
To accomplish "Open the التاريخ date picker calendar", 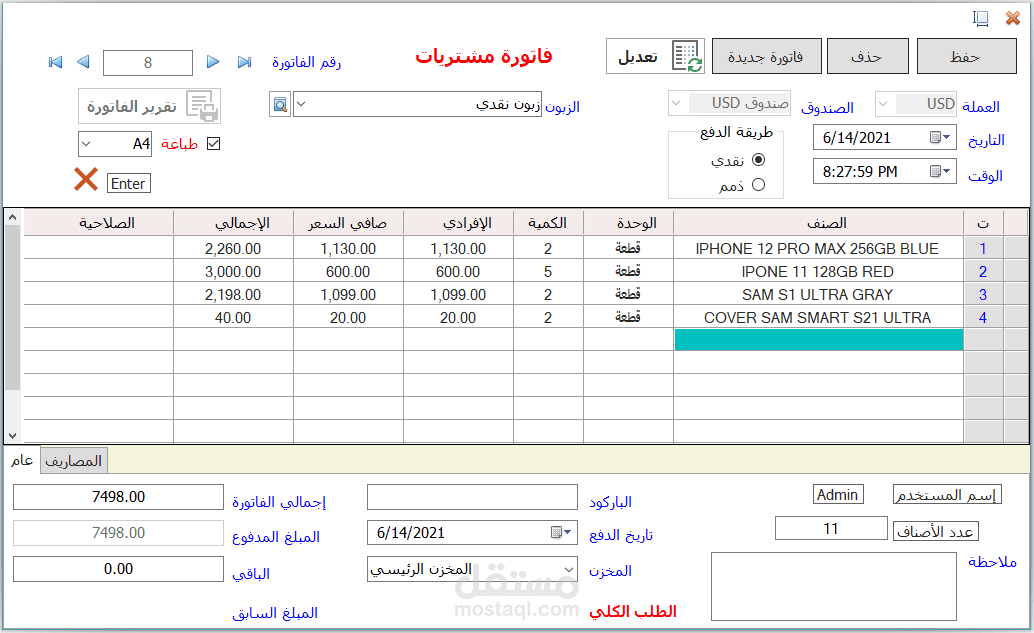I will [x=939, y=137].
